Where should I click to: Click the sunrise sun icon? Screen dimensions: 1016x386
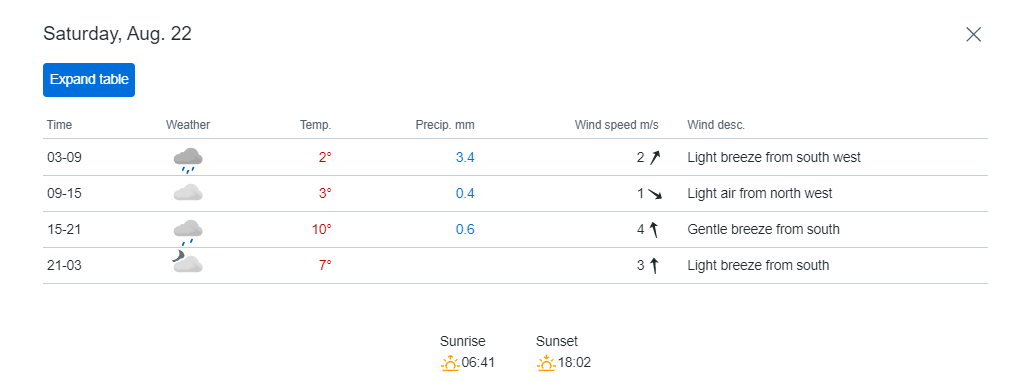(x=450, y=363)
